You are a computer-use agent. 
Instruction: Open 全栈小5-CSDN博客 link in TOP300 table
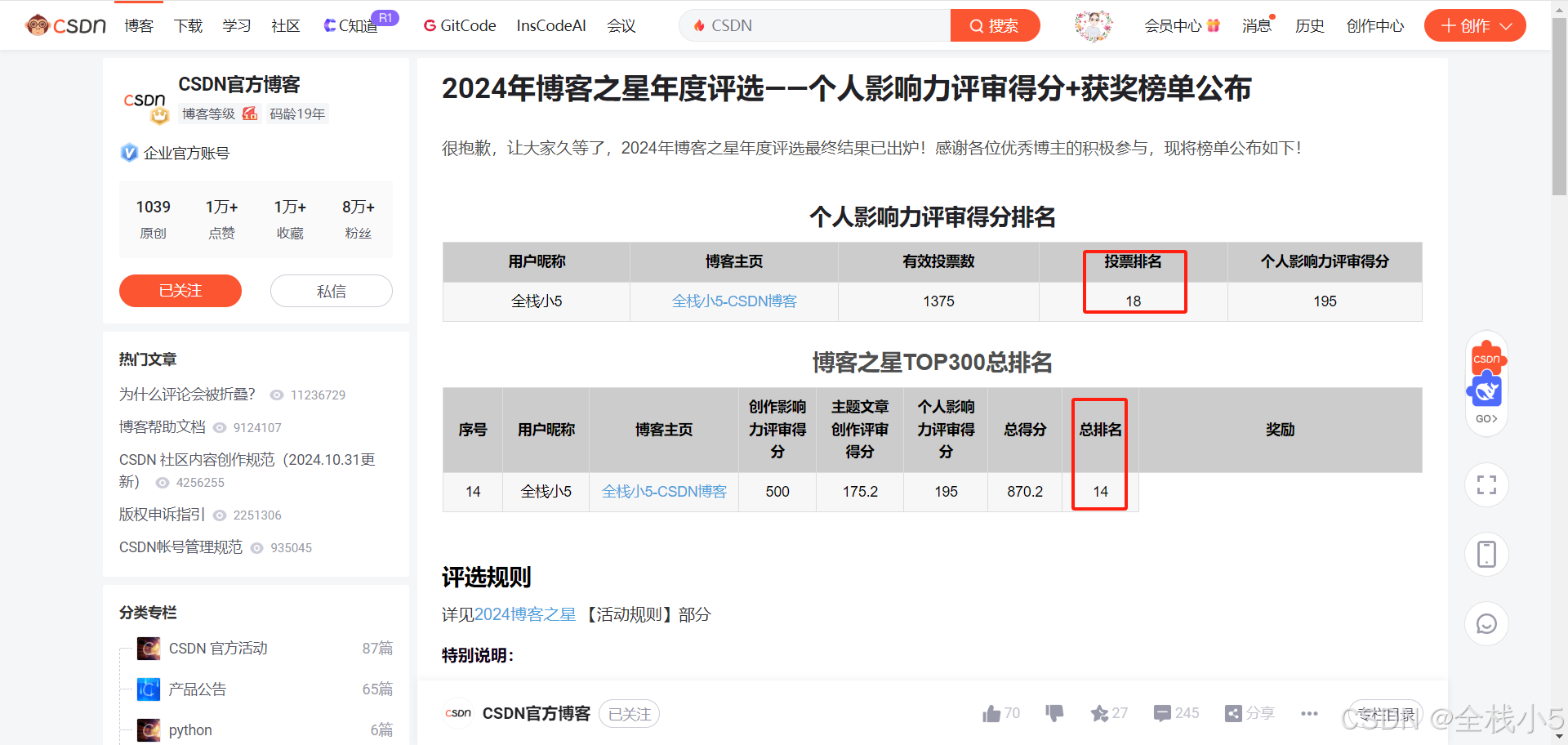click(664, 492)
